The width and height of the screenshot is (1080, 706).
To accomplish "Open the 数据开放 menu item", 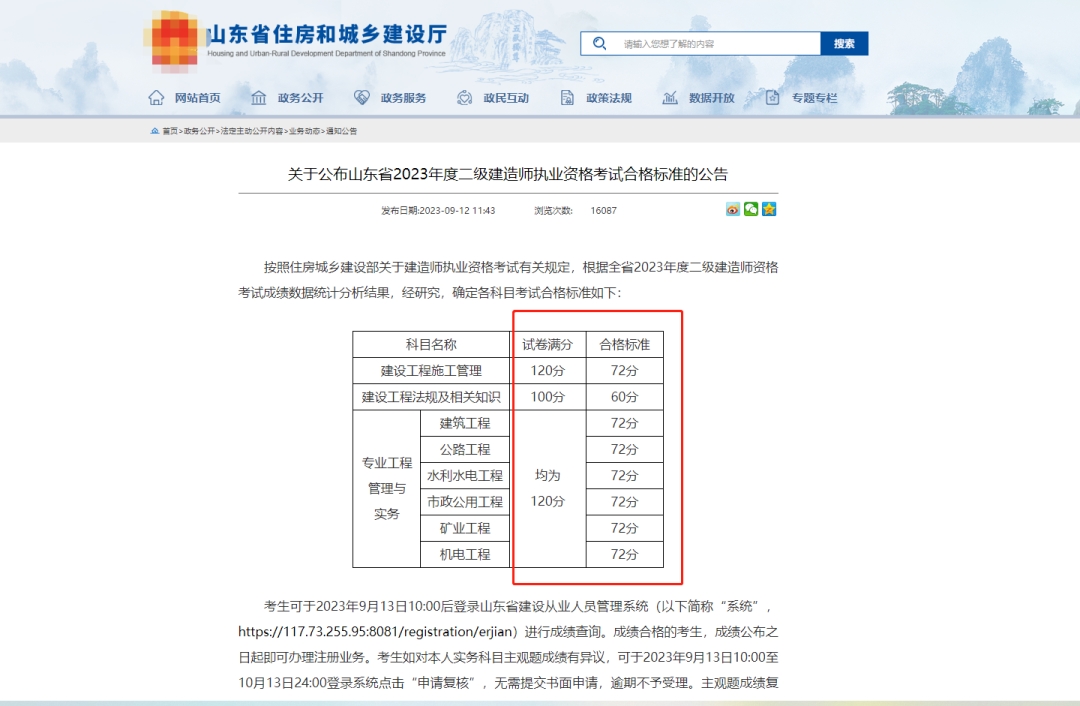I will (x=712, y=98).
